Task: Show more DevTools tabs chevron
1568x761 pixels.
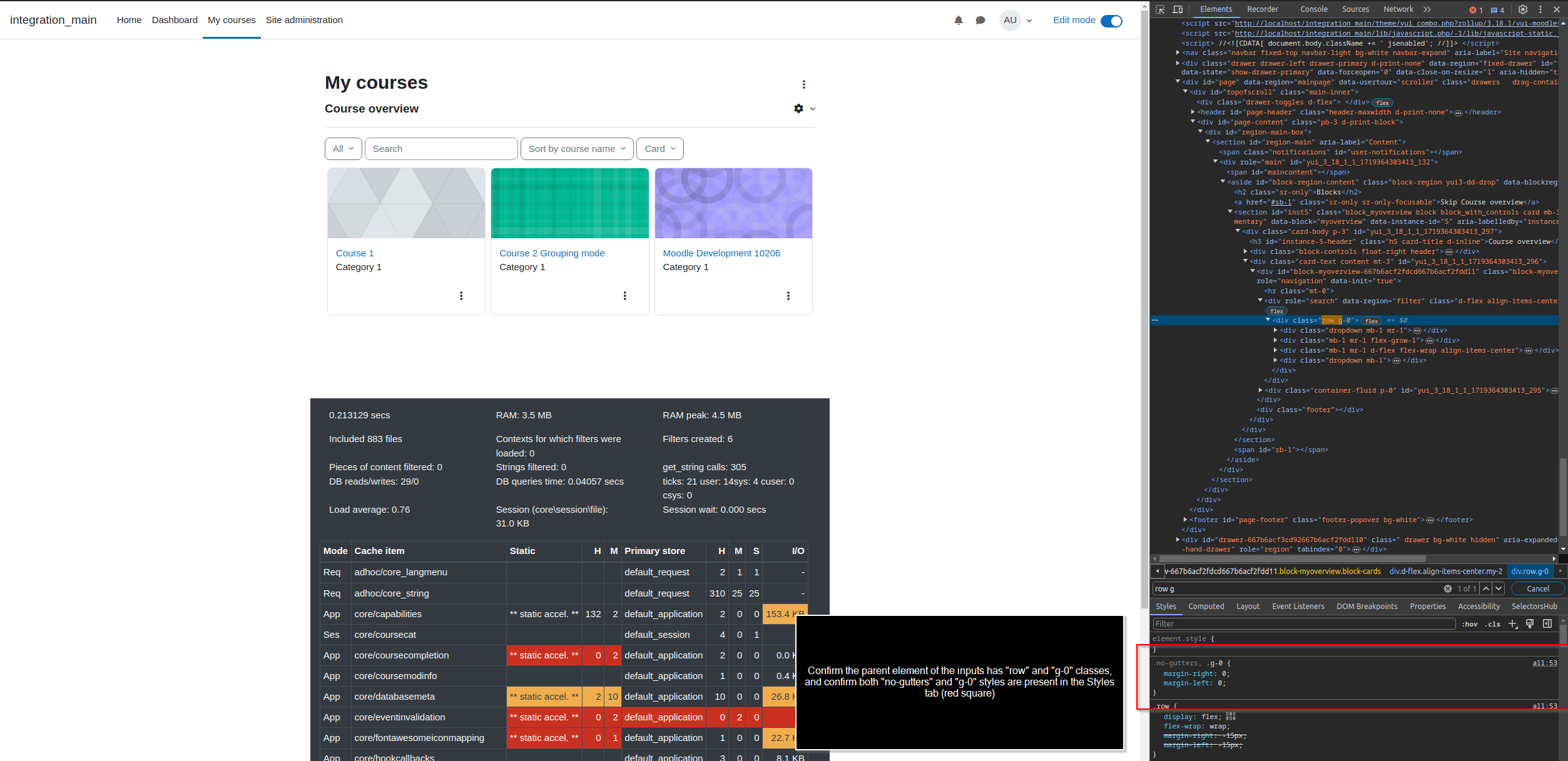Action: [x=1427, y=9]
